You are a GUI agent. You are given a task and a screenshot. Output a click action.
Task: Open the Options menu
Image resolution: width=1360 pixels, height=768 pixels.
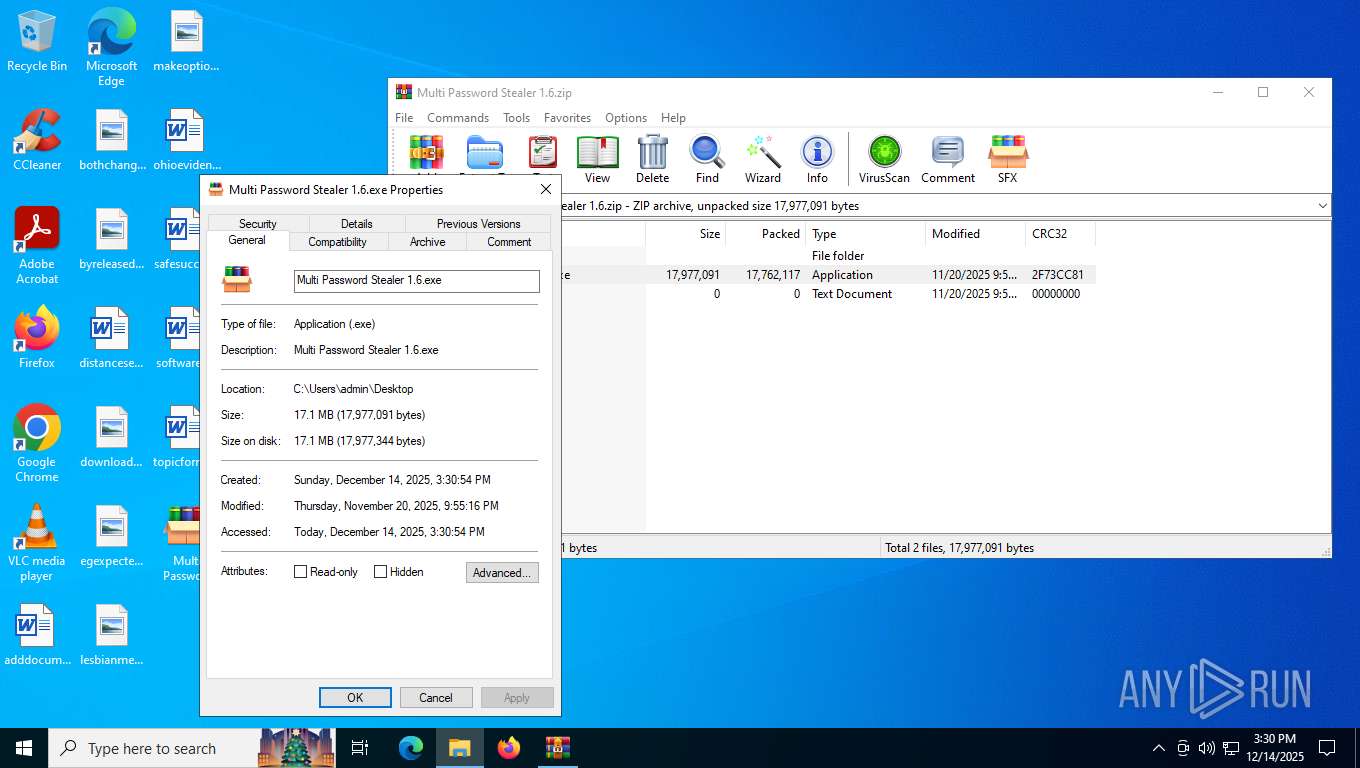pos(626,118)
